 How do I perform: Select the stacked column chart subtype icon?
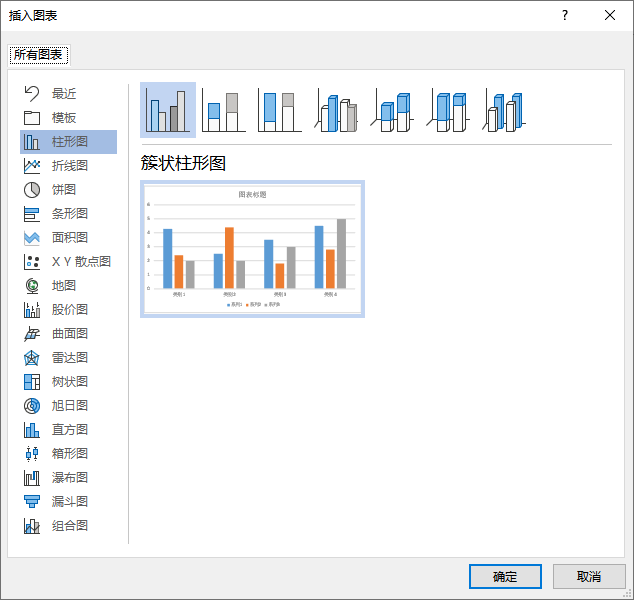(224, 110)
